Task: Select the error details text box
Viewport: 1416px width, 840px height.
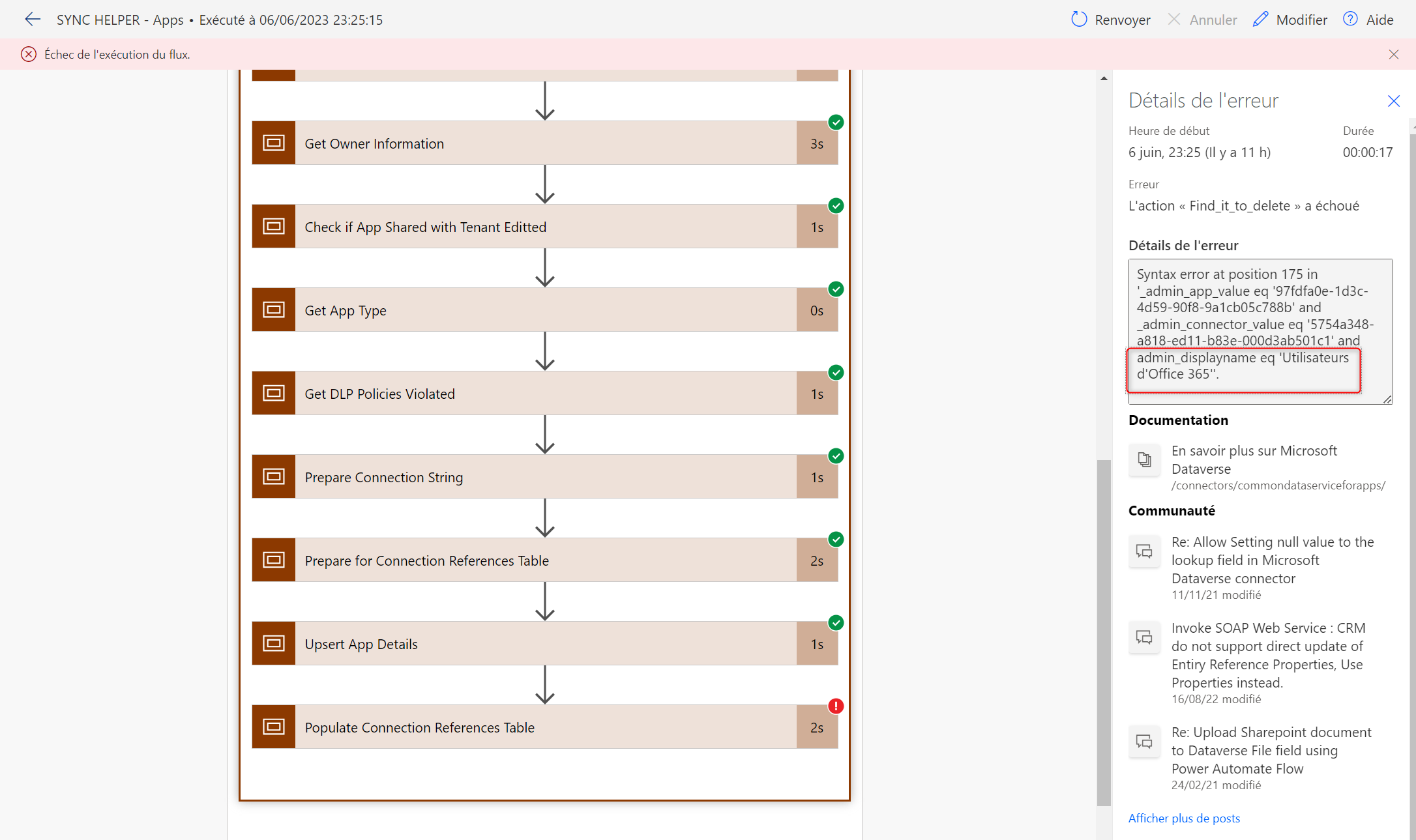Action: 1260,332
